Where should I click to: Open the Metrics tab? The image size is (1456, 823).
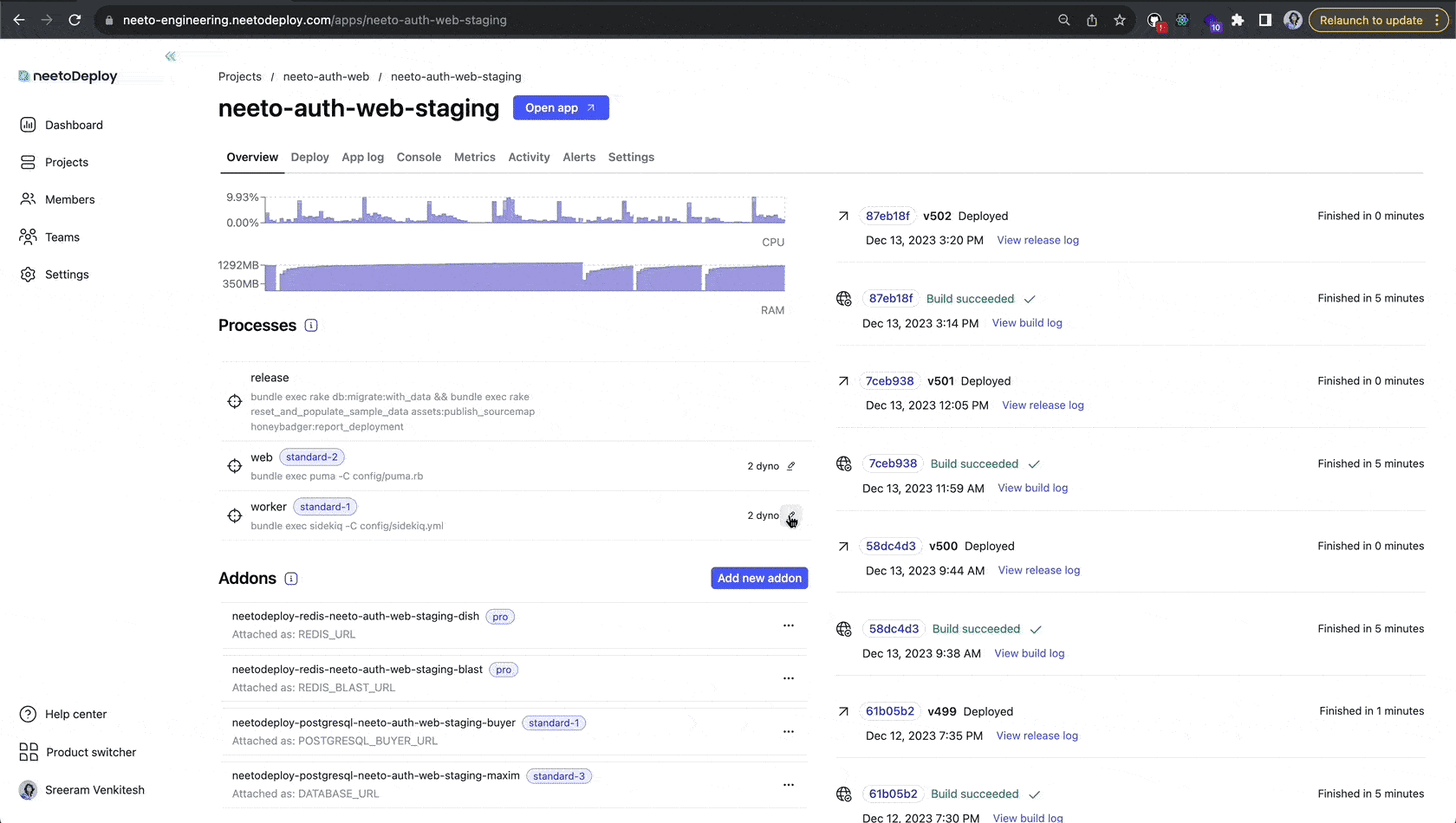475,157
